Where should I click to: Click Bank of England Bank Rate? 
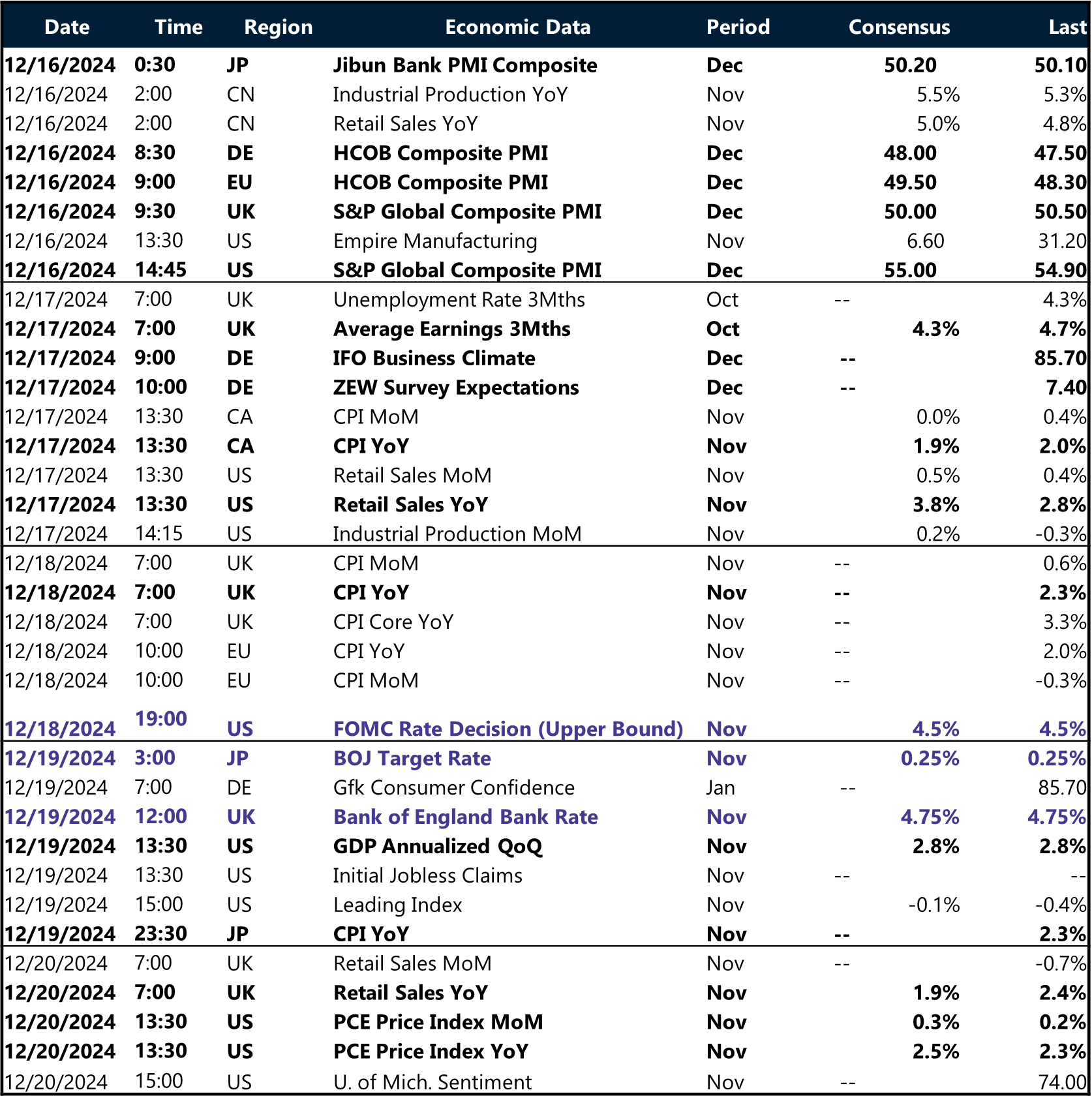point(466,817)
